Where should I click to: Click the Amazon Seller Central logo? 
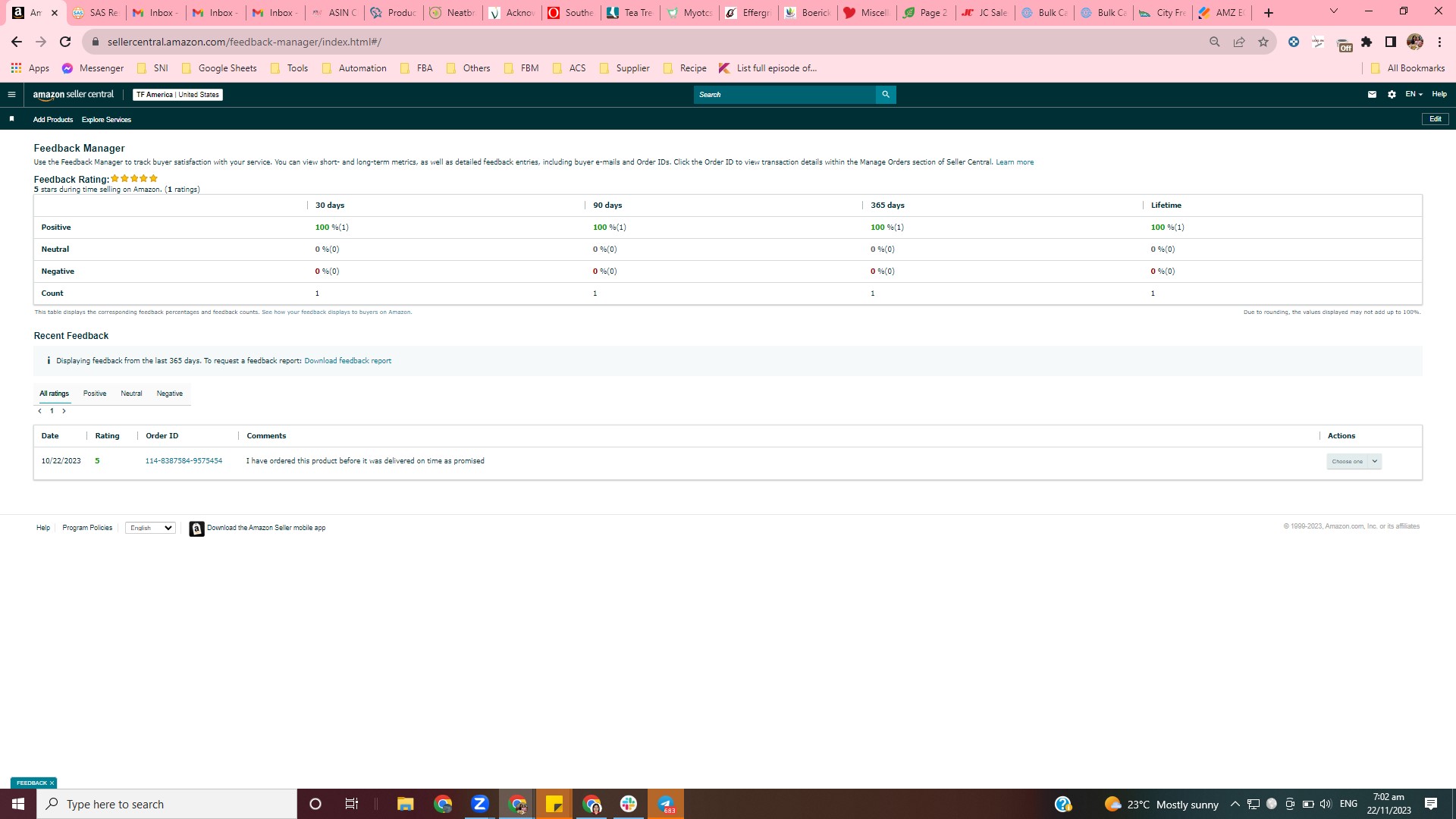coord(73,95)
